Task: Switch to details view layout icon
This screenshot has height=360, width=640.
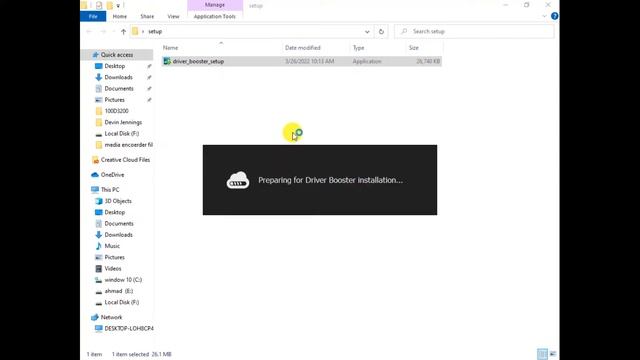Action: coord(542,354)
